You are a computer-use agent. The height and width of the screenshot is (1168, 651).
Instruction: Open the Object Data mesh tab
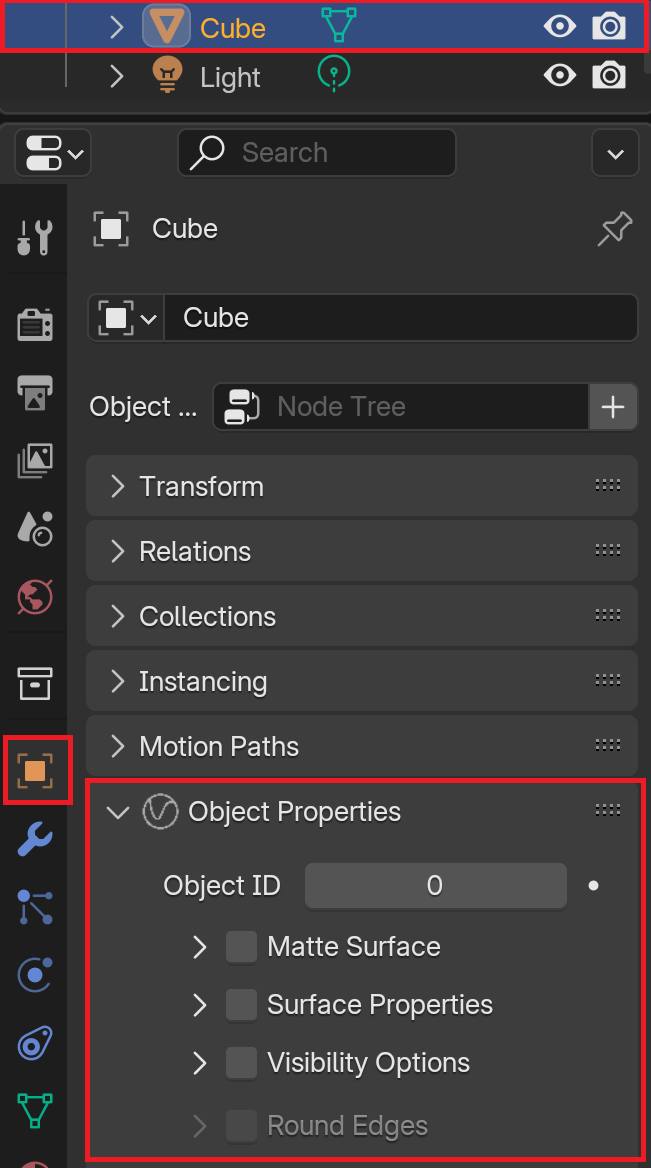34,1110
